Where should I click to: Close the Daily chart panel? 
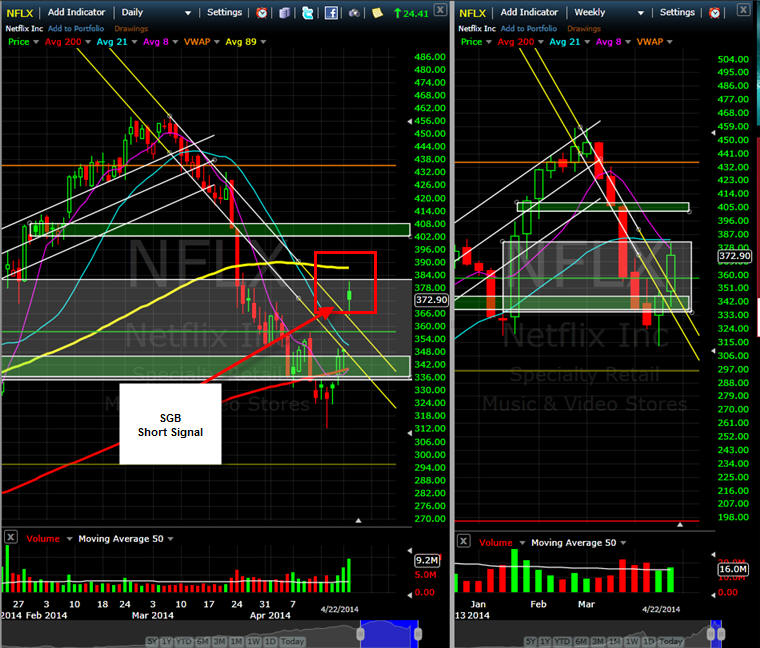tap(440, 9)
